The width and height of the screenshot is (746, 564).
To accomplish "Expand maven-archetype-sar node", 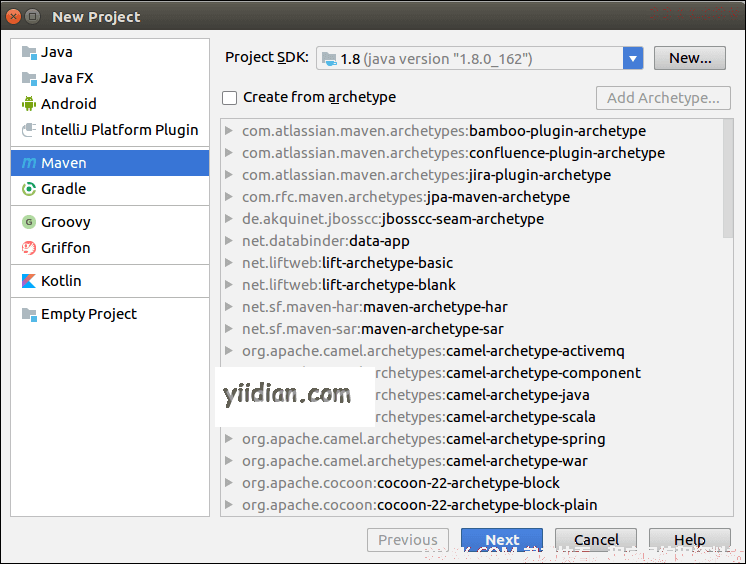I will [x=229, y=328].
